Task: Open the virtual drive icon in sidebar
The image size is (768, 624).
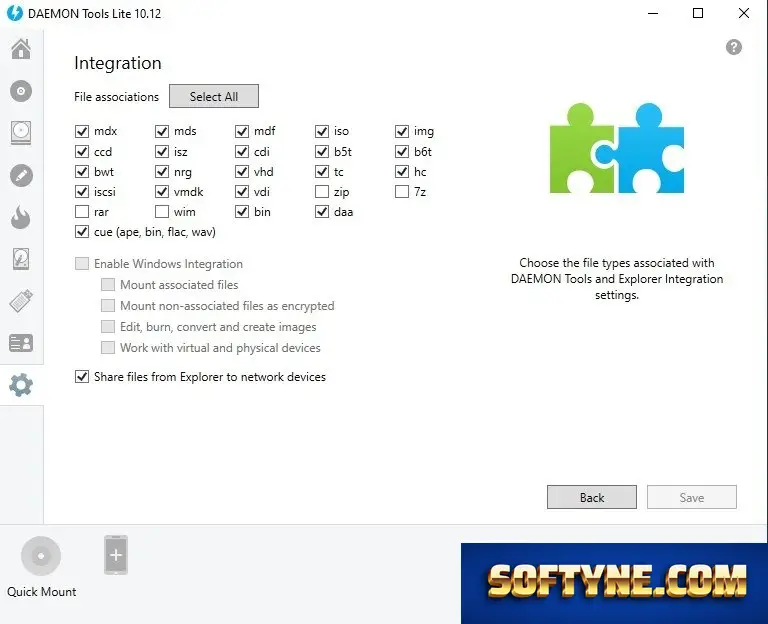Action: [x=21, y=133]
